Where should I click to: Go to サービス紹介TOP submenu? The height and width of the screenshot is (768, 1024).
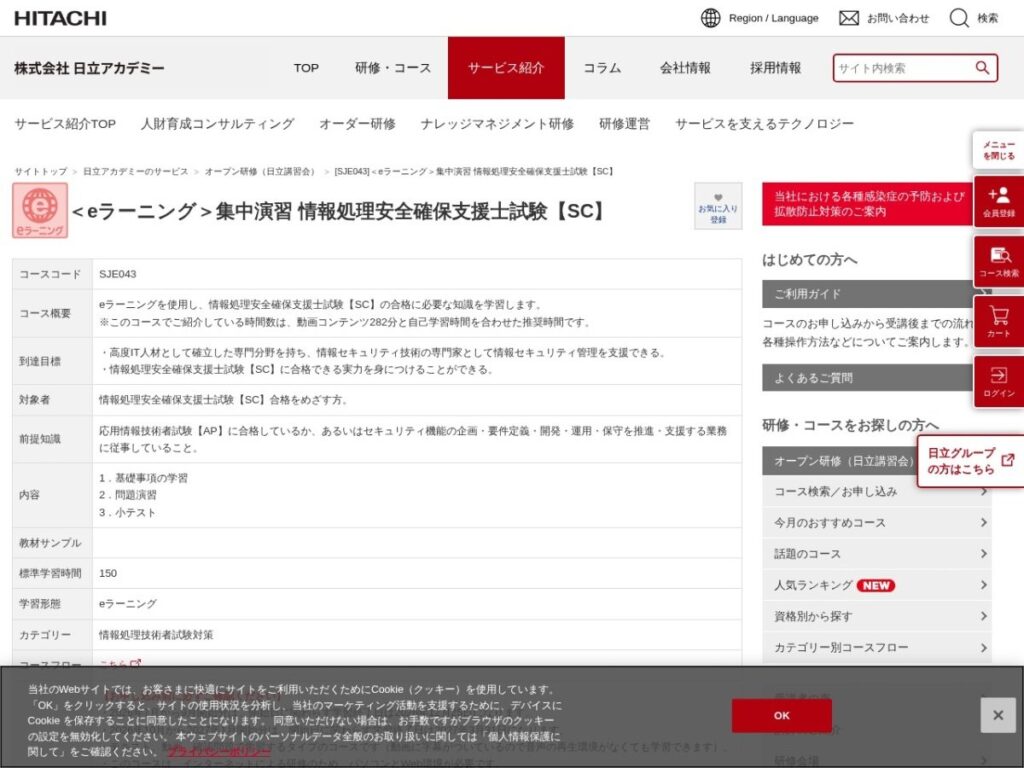pyautogui.click(x=65, y=124)
